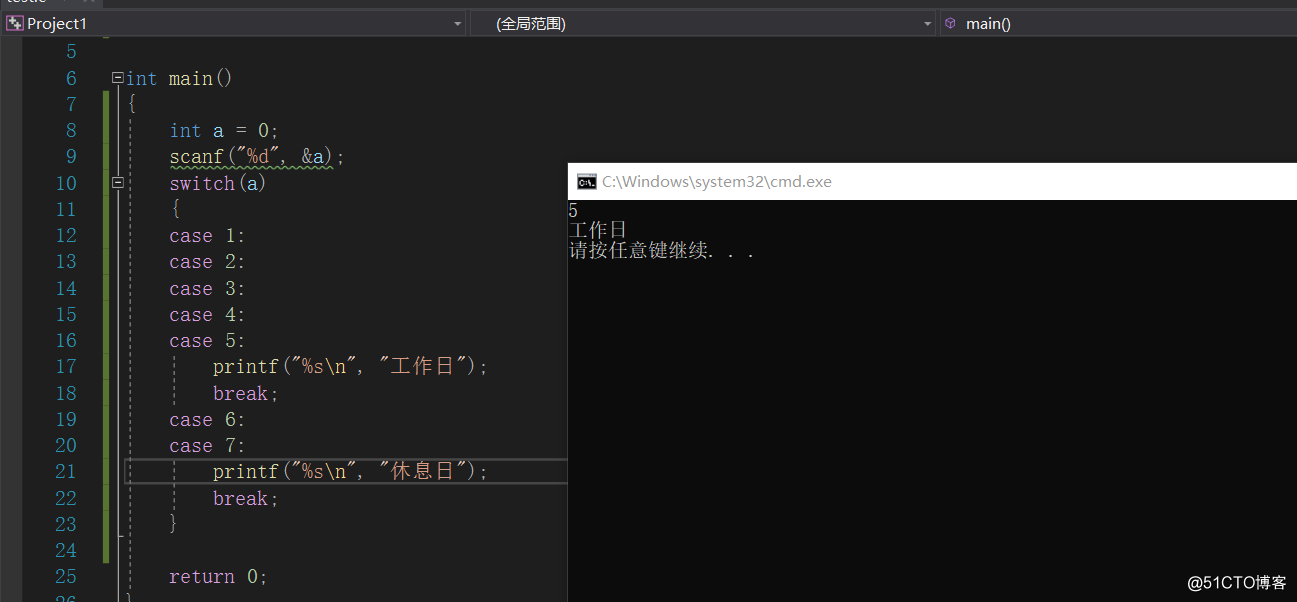Screen dimensions: 1297x602
Task: Collapse the switch(a) block
Action: pos(118,183)
